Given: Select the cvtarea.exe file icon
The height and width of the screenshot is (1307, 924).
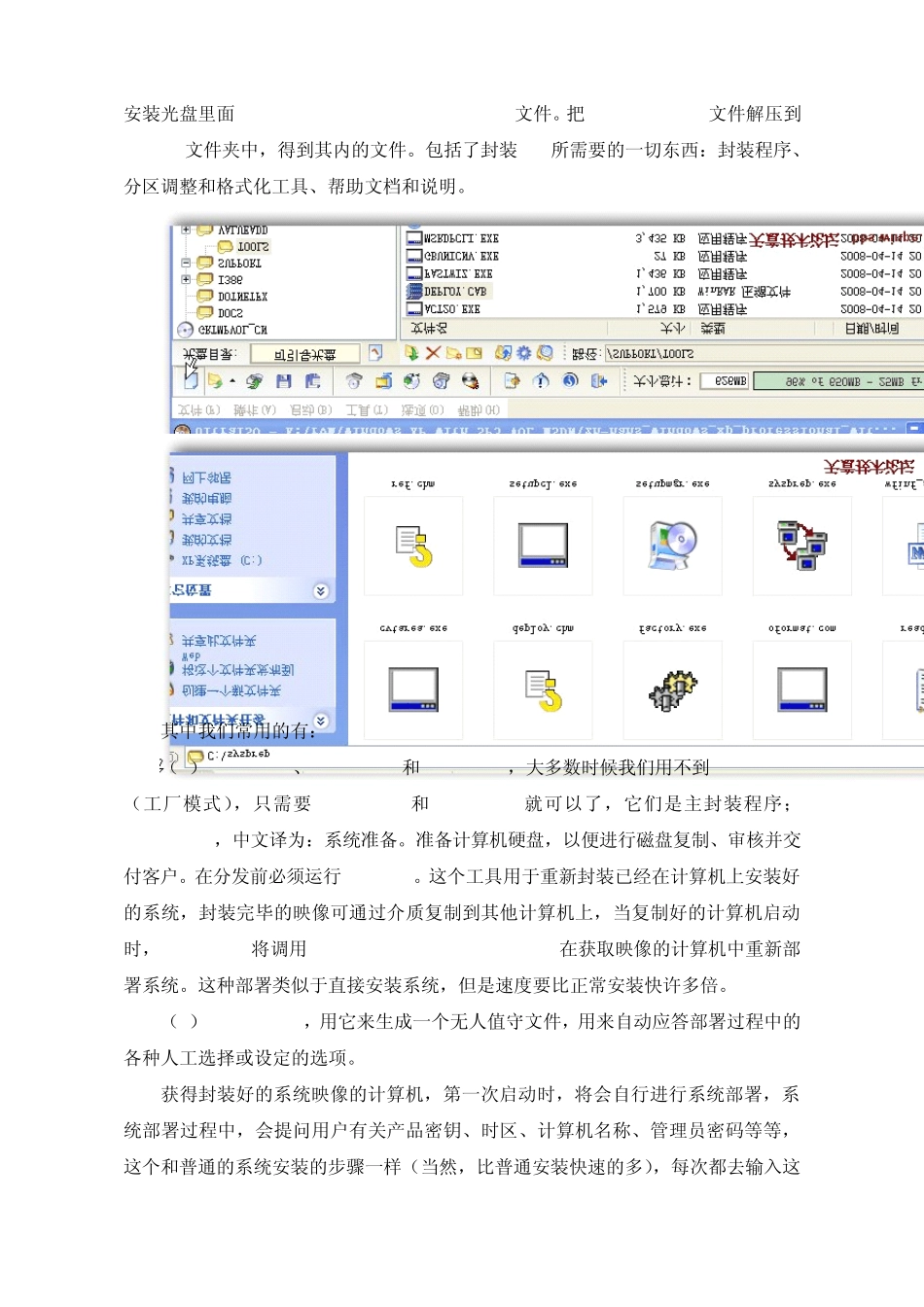Looking at the screenshot, I should 413,689.
